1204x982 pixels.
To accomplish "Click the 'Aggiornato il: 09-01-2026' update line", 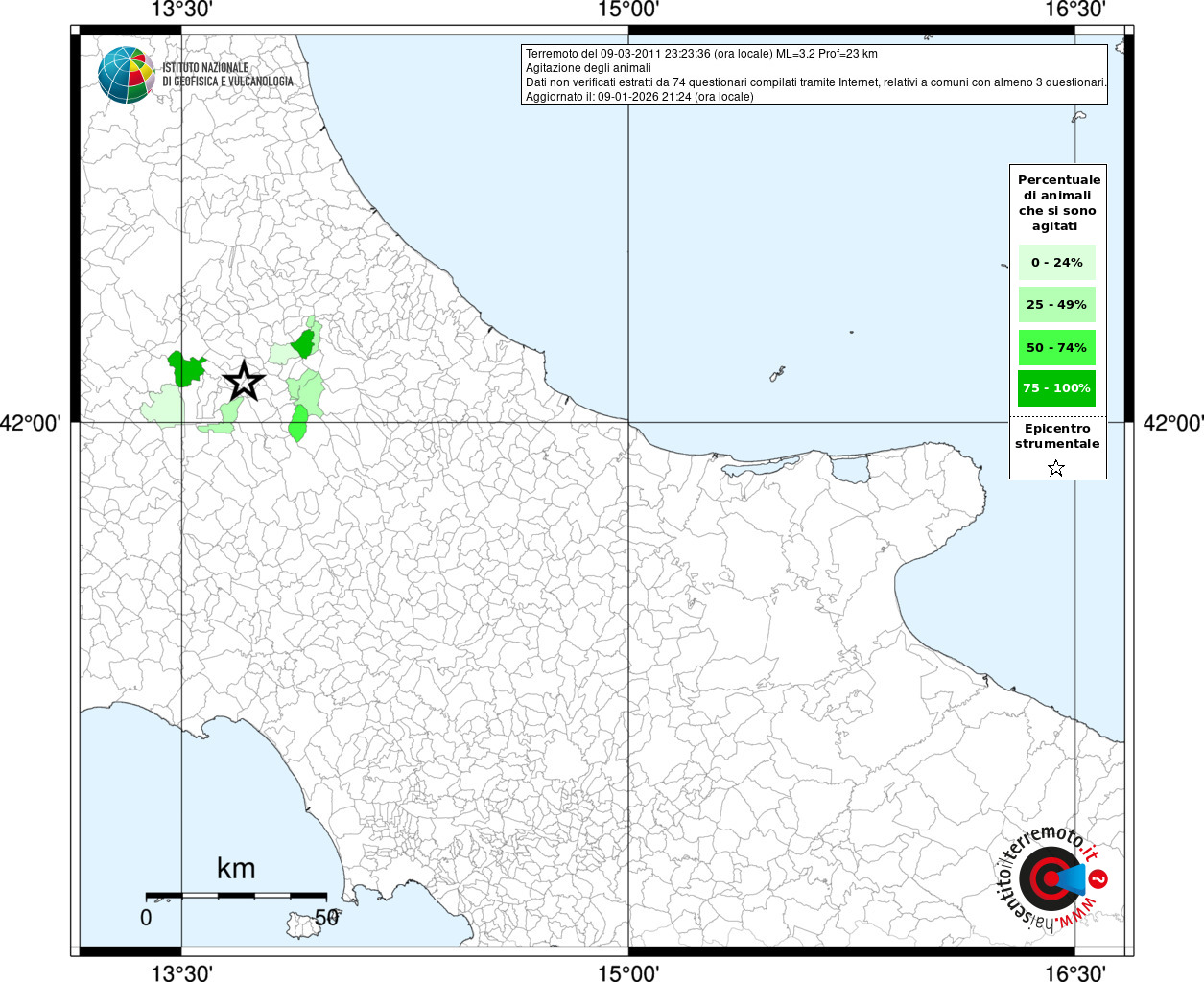I will pos(639,97).
